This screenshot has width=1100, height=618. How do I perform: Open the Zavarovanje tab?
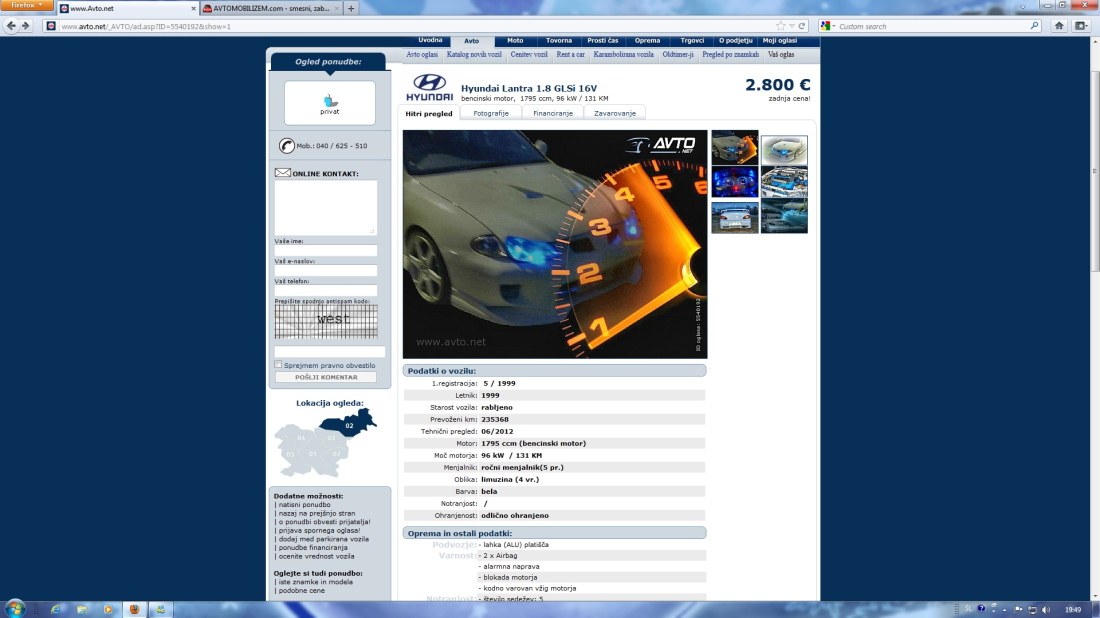tap(615, 113)
